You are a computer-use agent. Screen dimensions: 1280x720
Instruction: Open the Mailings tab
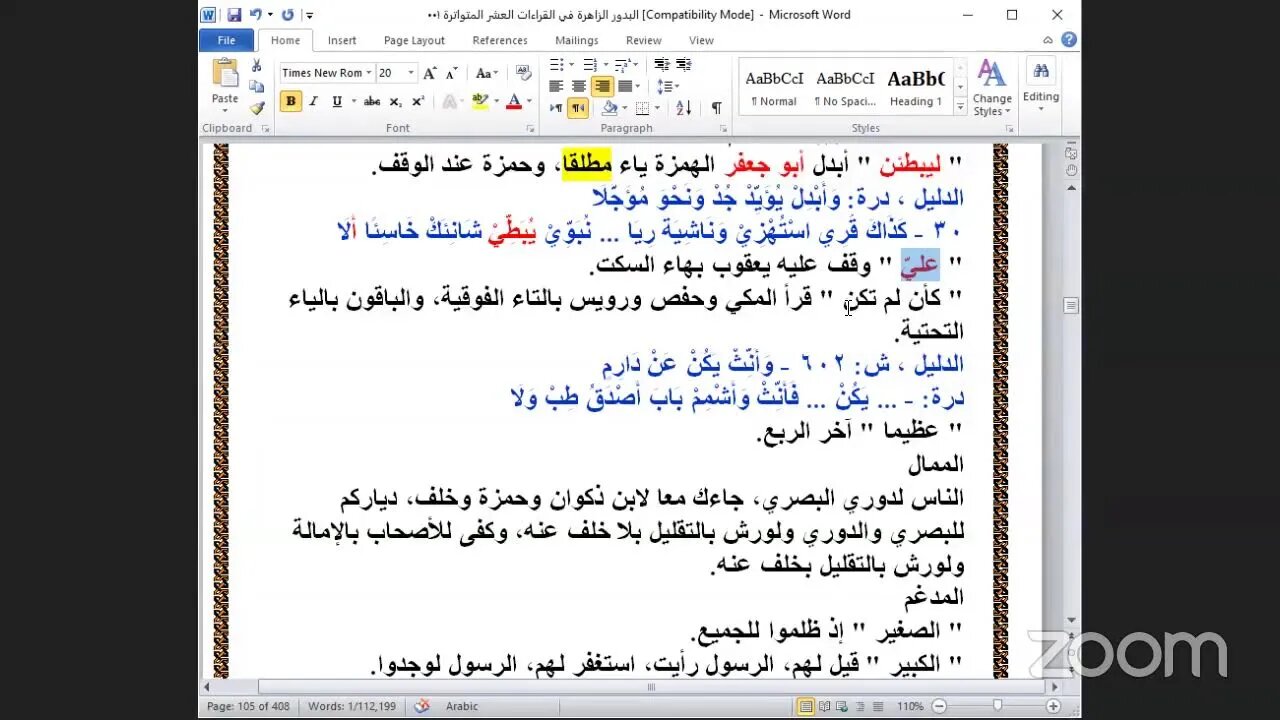(577, 40)
